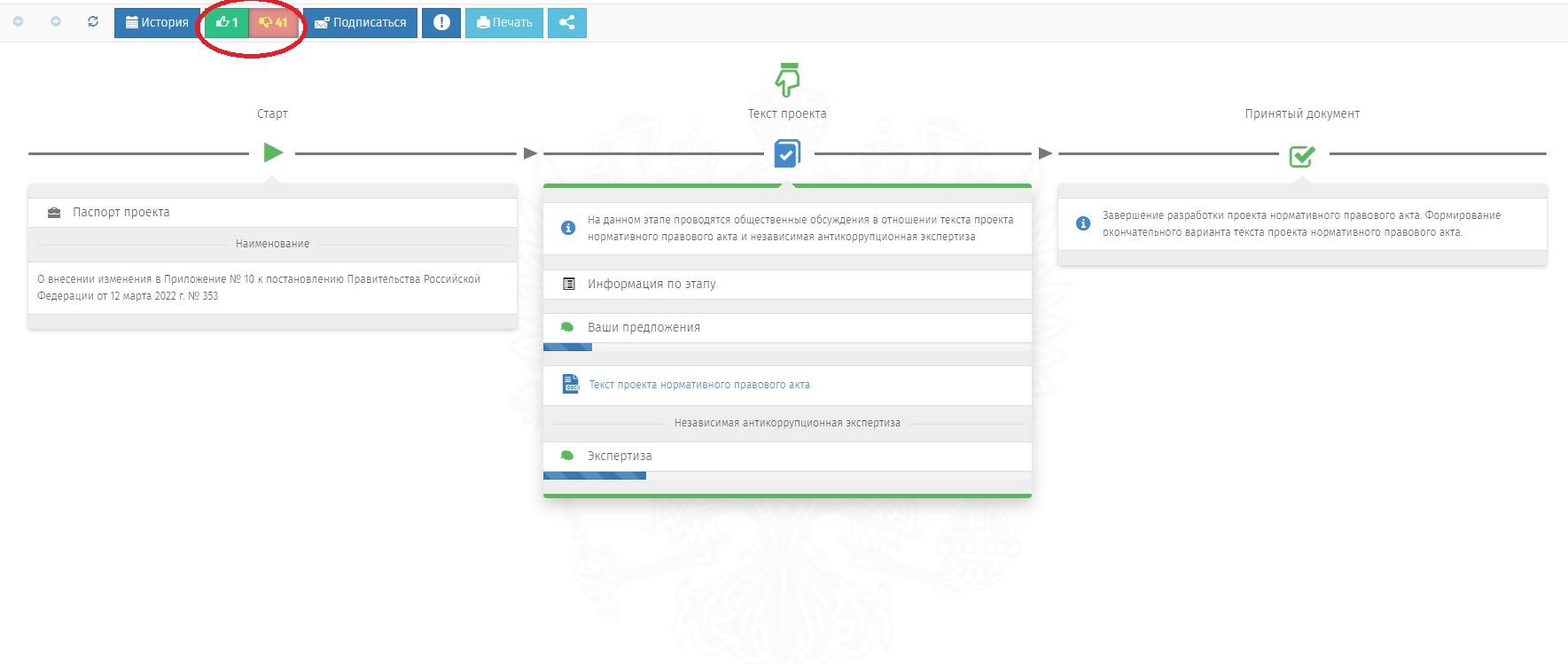Click the green Старт play stage icon
Screen dimensions: 1568x664
point(273,152)
